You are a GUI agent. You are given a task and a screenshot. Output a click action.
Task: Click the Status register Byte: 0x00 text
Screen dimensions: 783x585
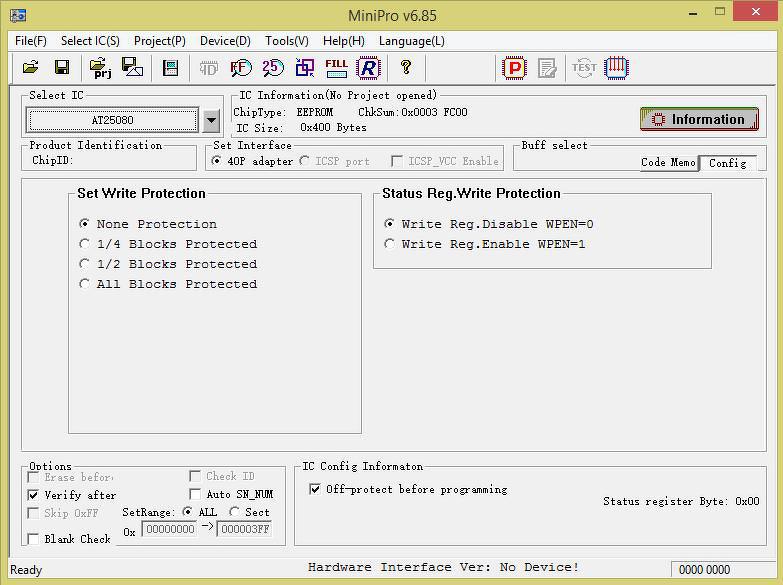tap(681, 501)
